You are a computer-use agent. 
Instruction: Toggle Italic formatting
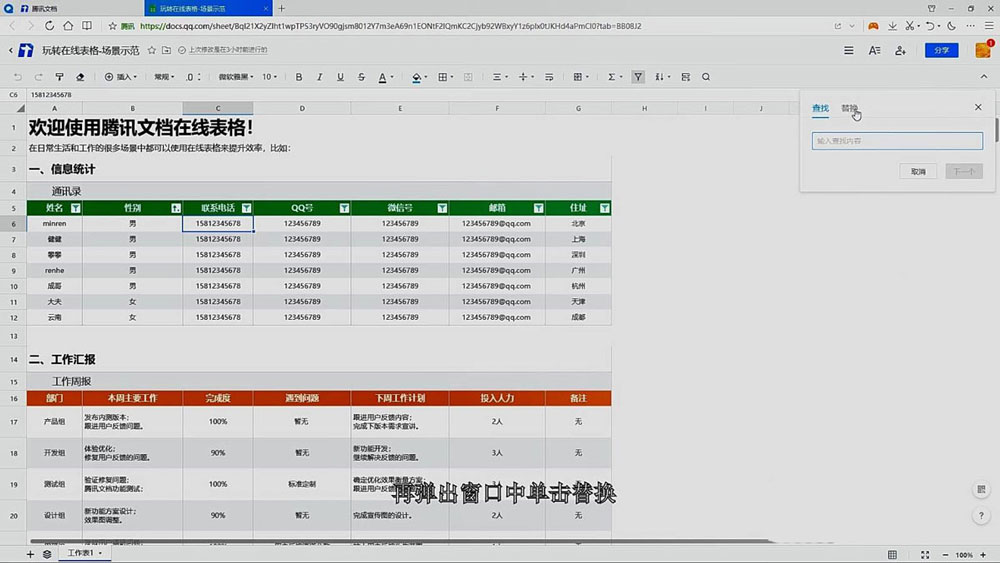(320, 77)
